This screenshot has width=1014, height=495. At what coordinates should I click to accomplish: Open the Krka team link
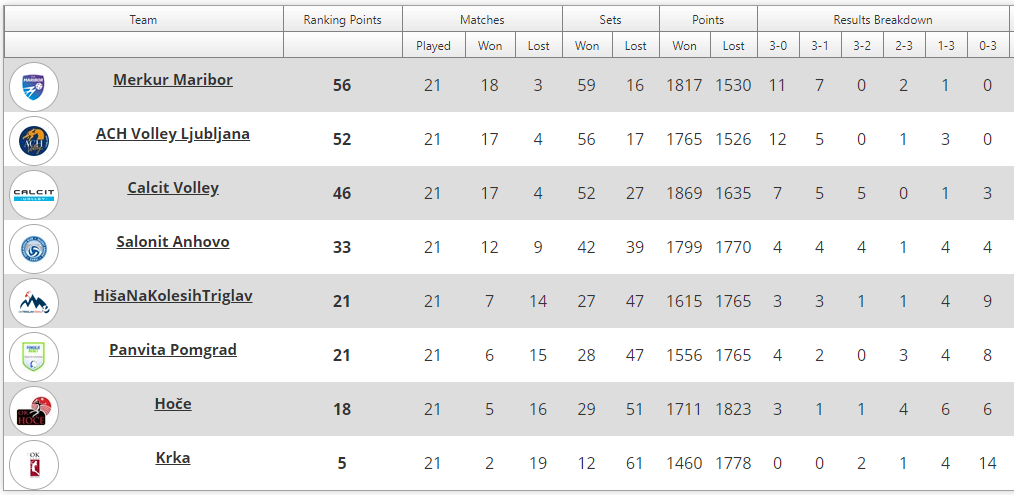(x=173, y=458)
